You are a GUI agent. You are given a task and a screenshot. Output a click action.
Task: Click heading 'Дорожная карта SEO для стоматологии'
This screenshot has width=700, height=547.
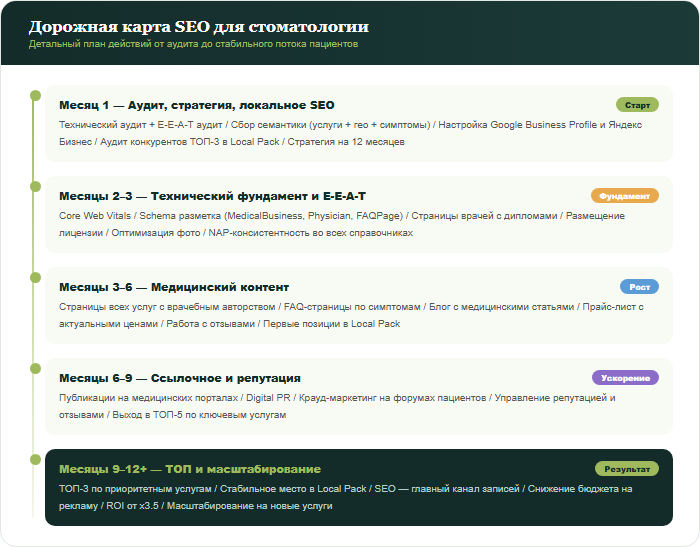coord(199,27)
